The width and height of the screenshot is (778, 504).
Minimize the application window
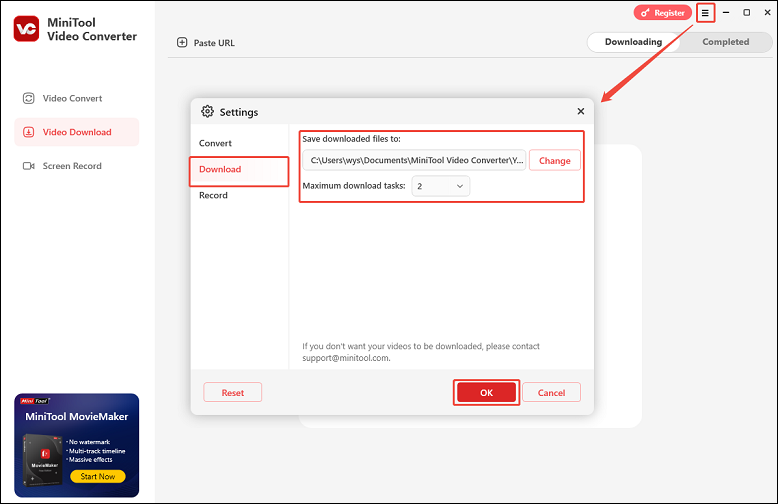726,12
